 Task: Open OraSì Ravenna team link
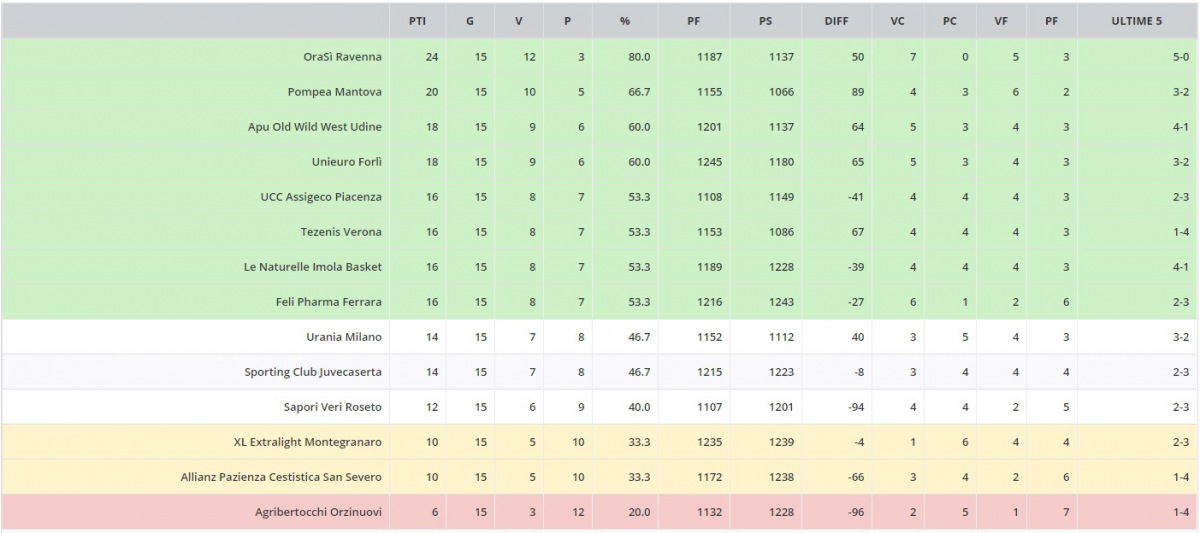coord(342,57)
